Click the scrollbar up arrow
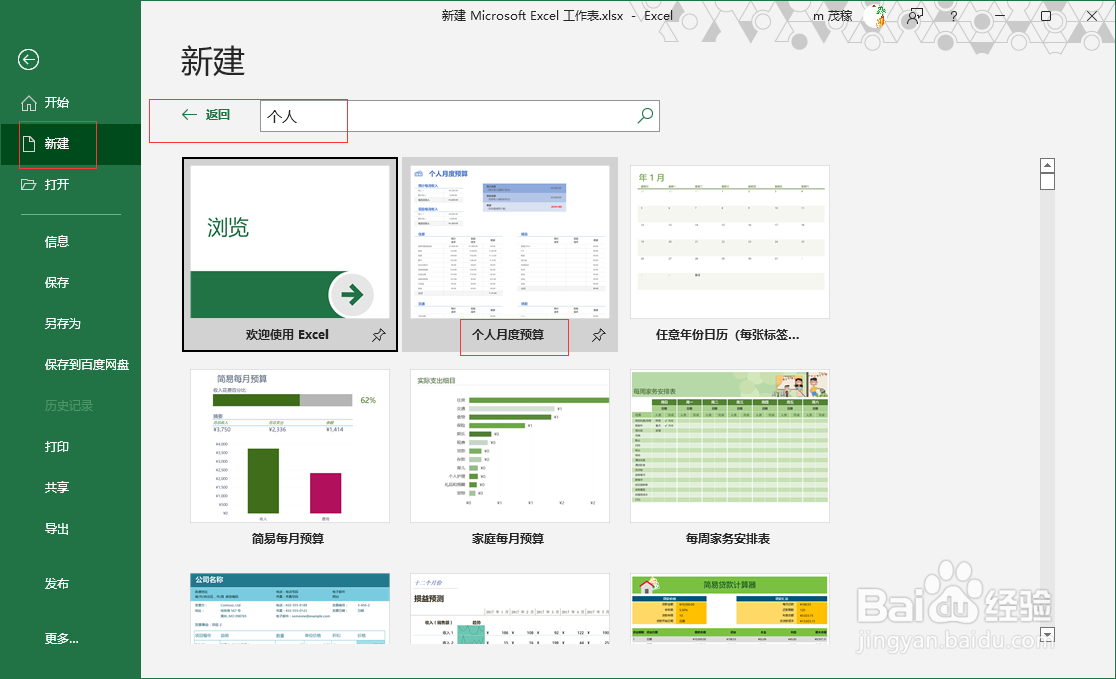This screenshot has height=679, width=1116. point(1047,165)
